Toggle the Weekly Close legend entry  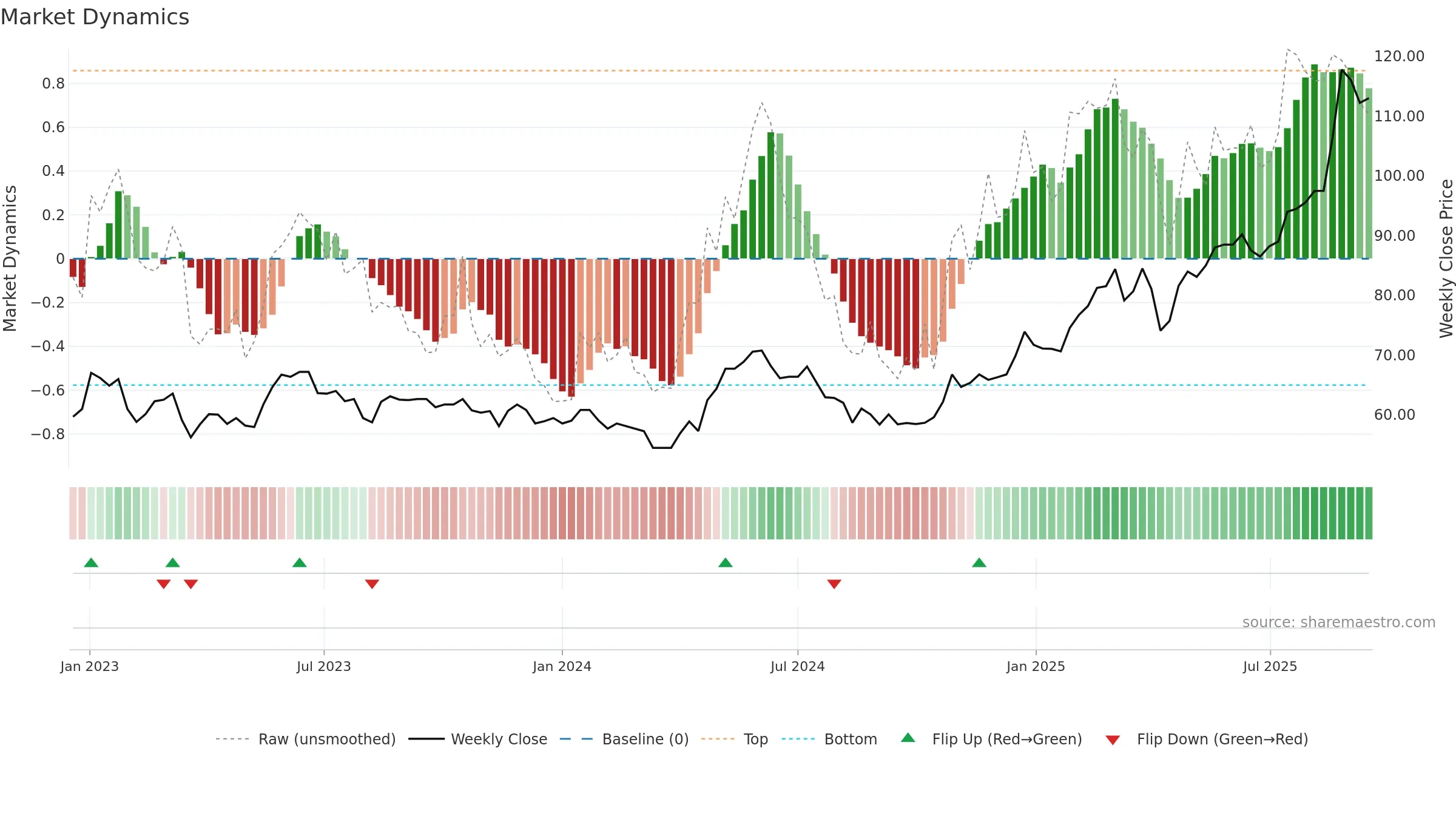(478, 739)
